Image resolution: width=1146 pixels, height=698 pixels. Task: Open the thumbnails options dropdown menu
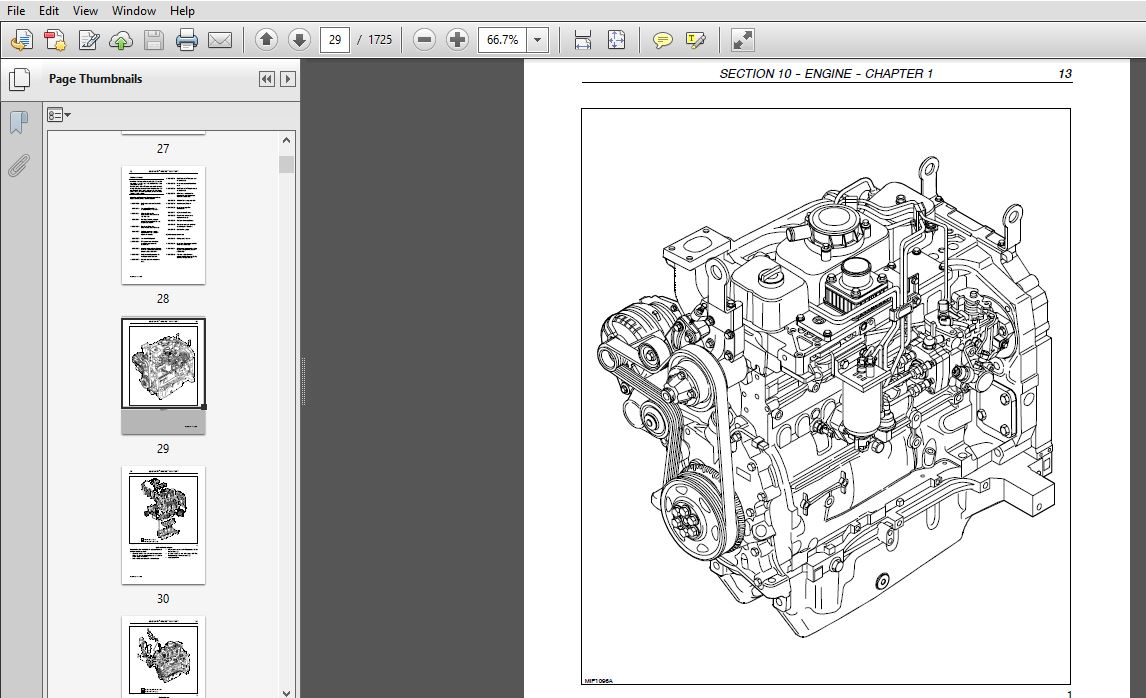[x=58, y=115]
